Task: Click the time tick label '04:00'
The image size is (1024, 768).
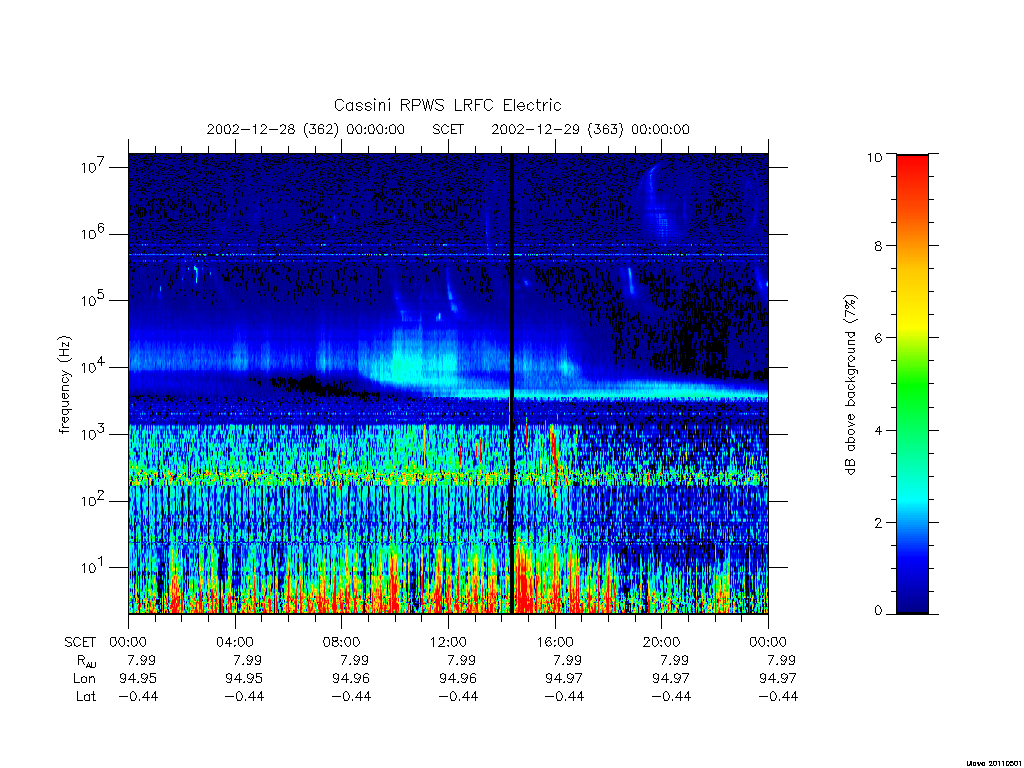Action: [x=234, y=642]
